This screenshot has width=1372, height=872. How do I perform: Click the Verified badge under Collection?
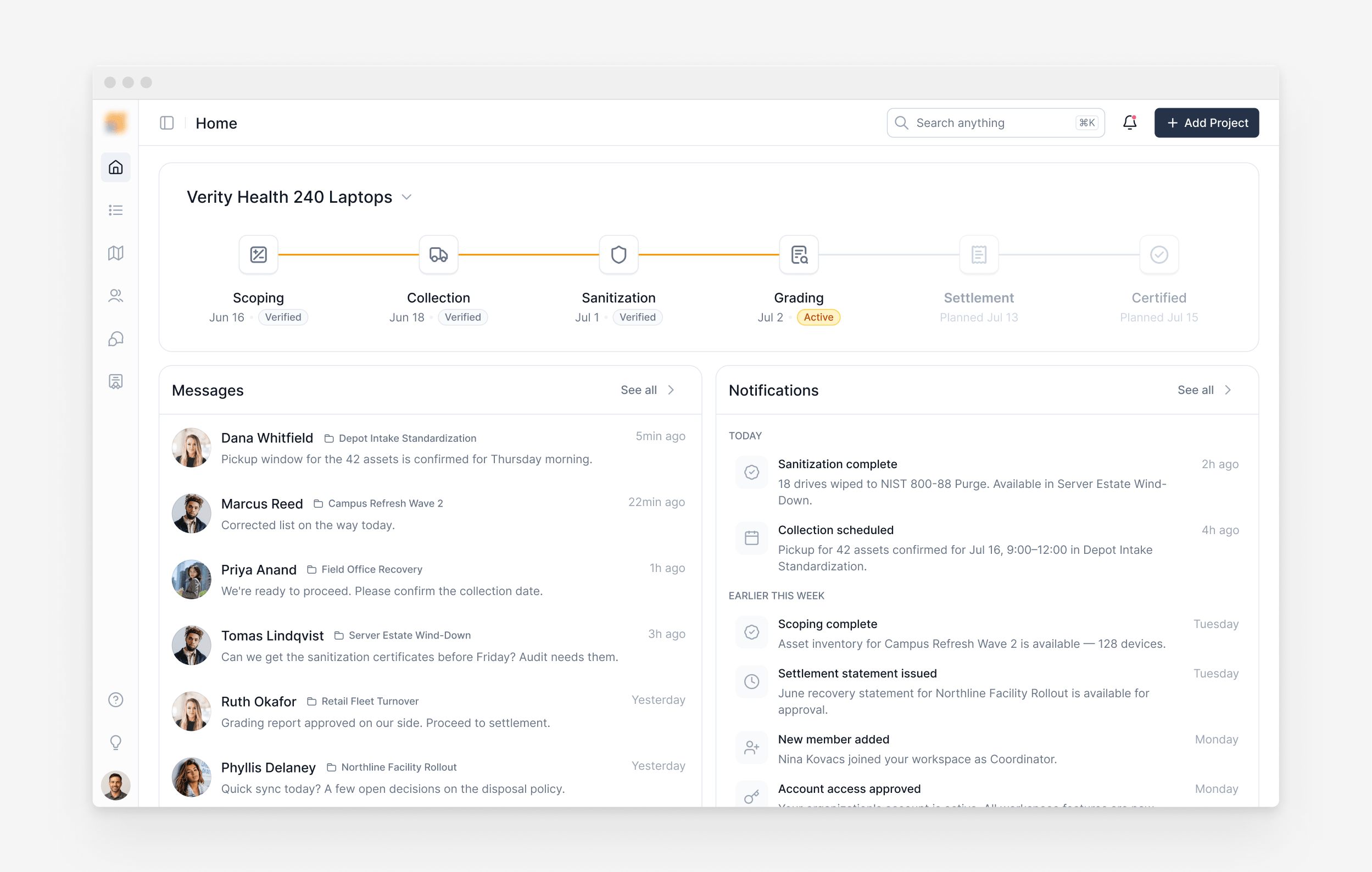(462, 317)
